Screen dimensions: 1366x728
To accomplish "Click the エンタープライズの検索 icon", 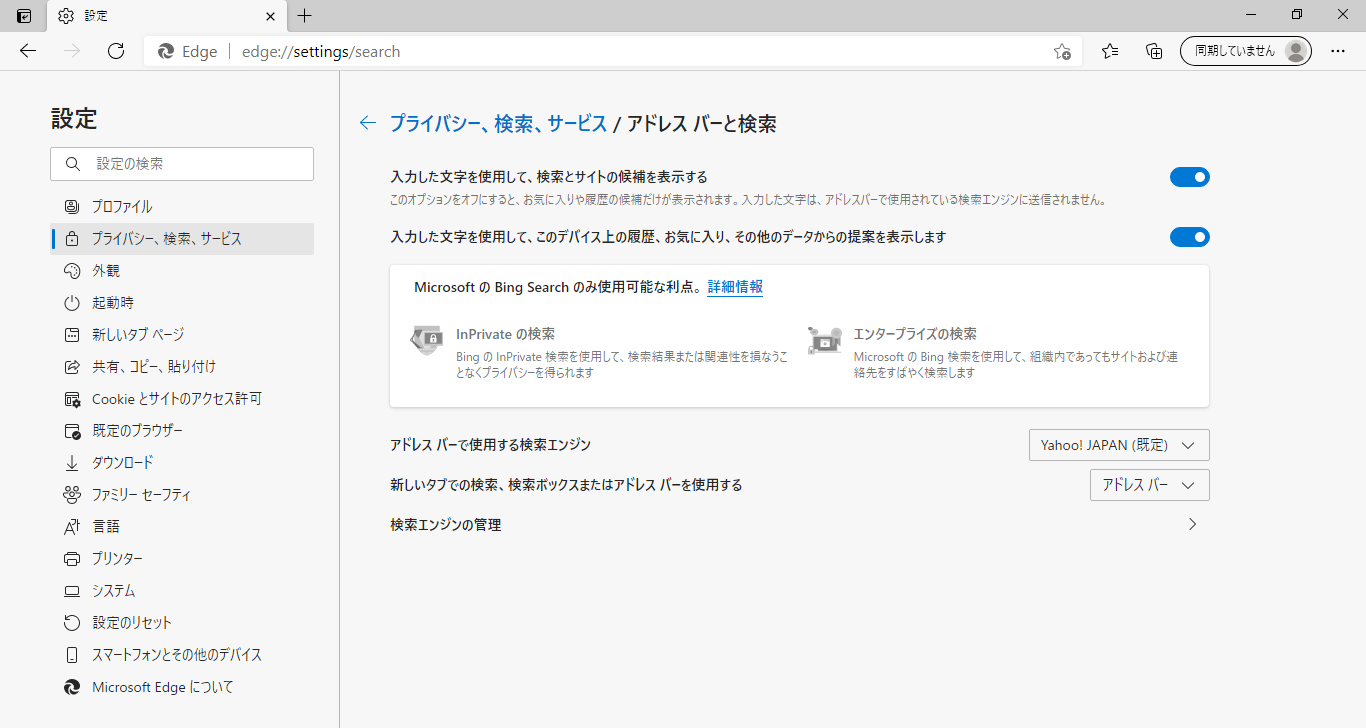I will click(x=825, y=340).
